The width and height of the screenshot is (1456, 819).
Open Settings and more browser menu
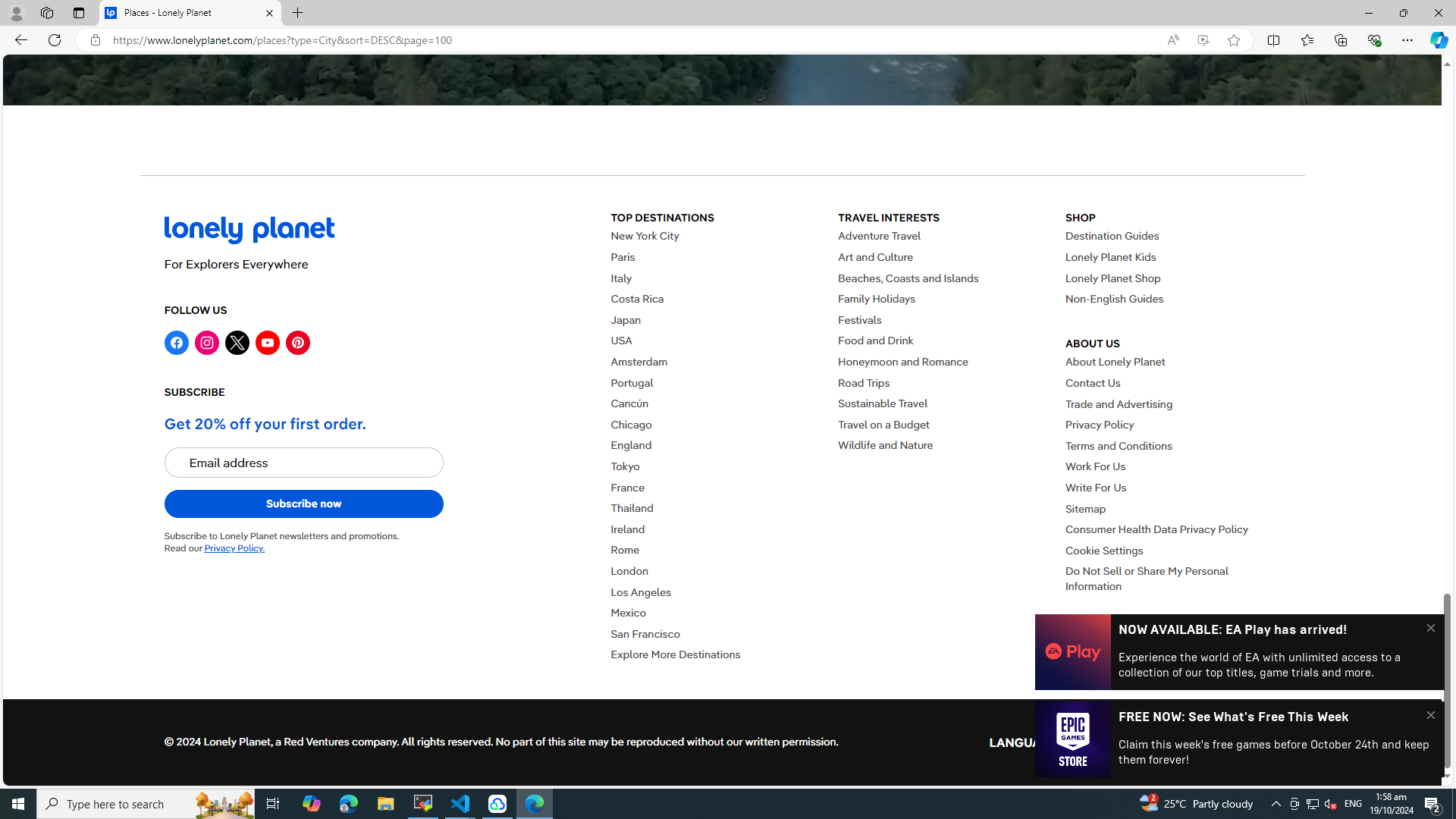click(x=1407, y=40)
